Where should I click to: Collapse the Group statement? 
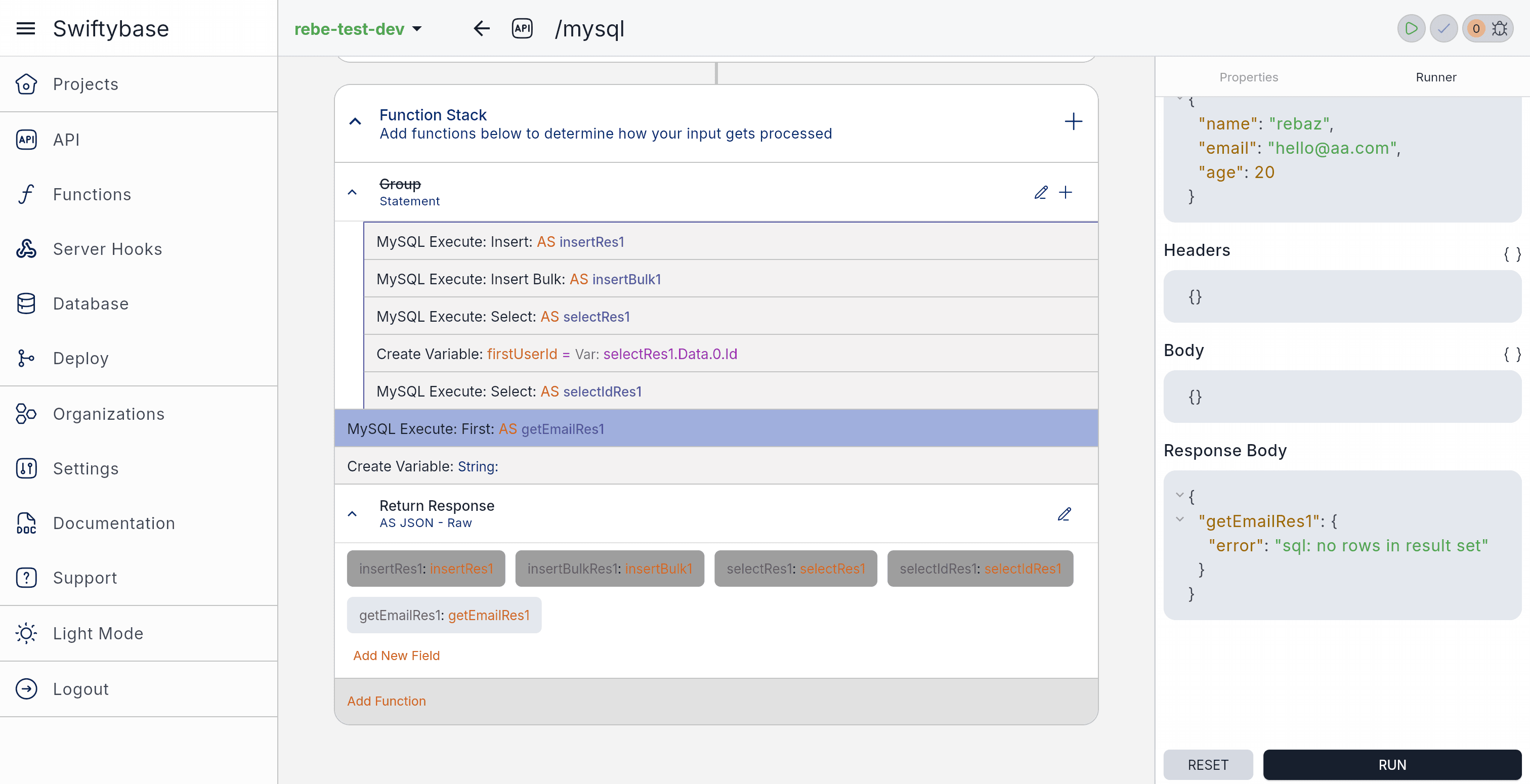click(352, 192)
